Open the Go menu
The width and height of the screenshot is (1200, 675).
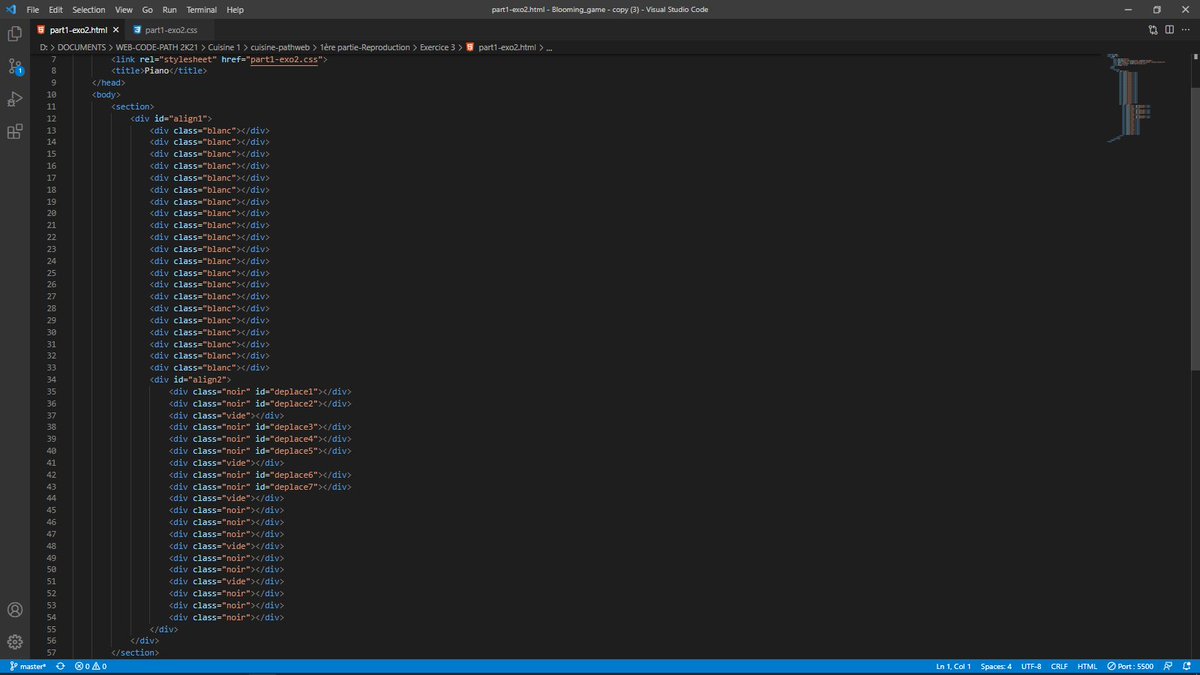[147, 9]
